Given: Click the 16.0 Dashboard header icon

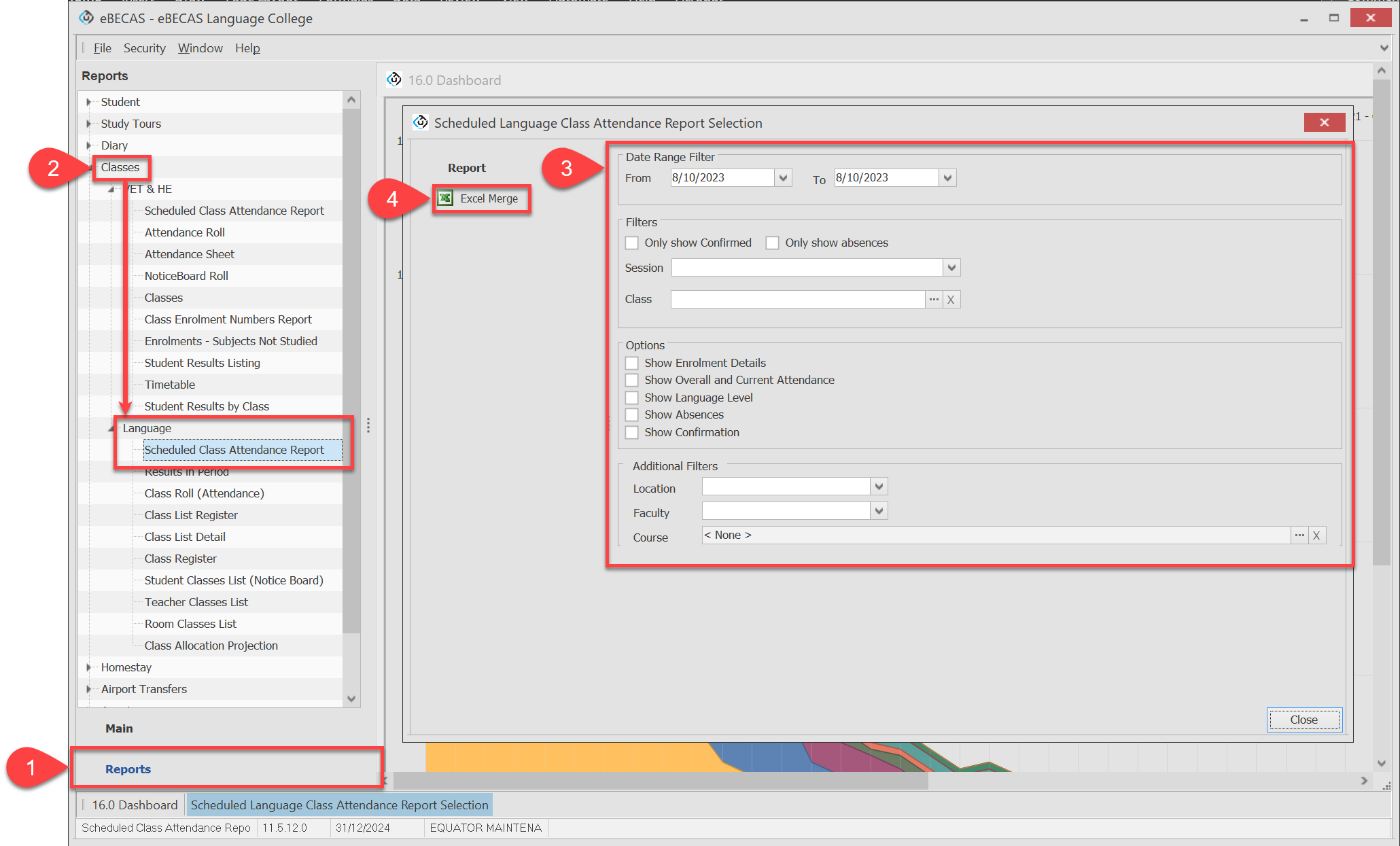Looking at the screenshot, I should pyautogui.click(x=394, y=80).
